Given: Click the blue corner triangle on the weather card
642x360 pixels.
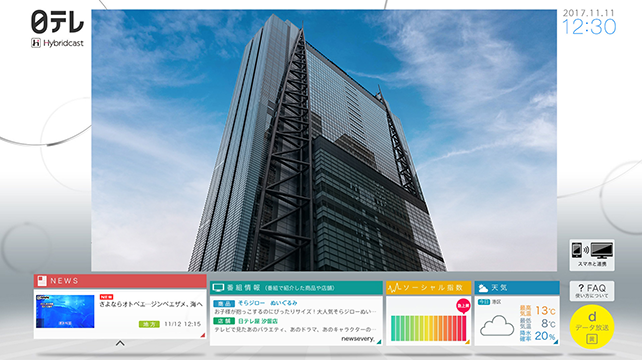Looking at the screenshot, I should tap(556, 342).
